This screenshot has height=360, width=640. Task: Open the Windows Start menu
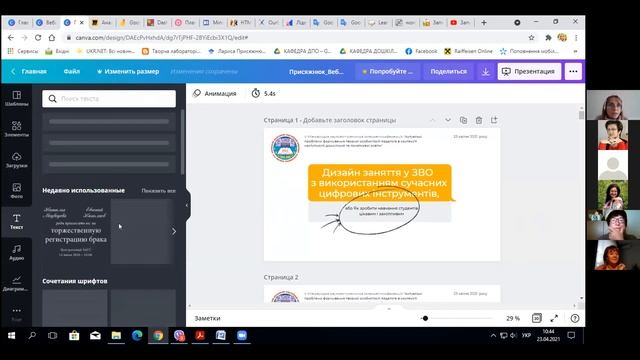pos(11,336)
